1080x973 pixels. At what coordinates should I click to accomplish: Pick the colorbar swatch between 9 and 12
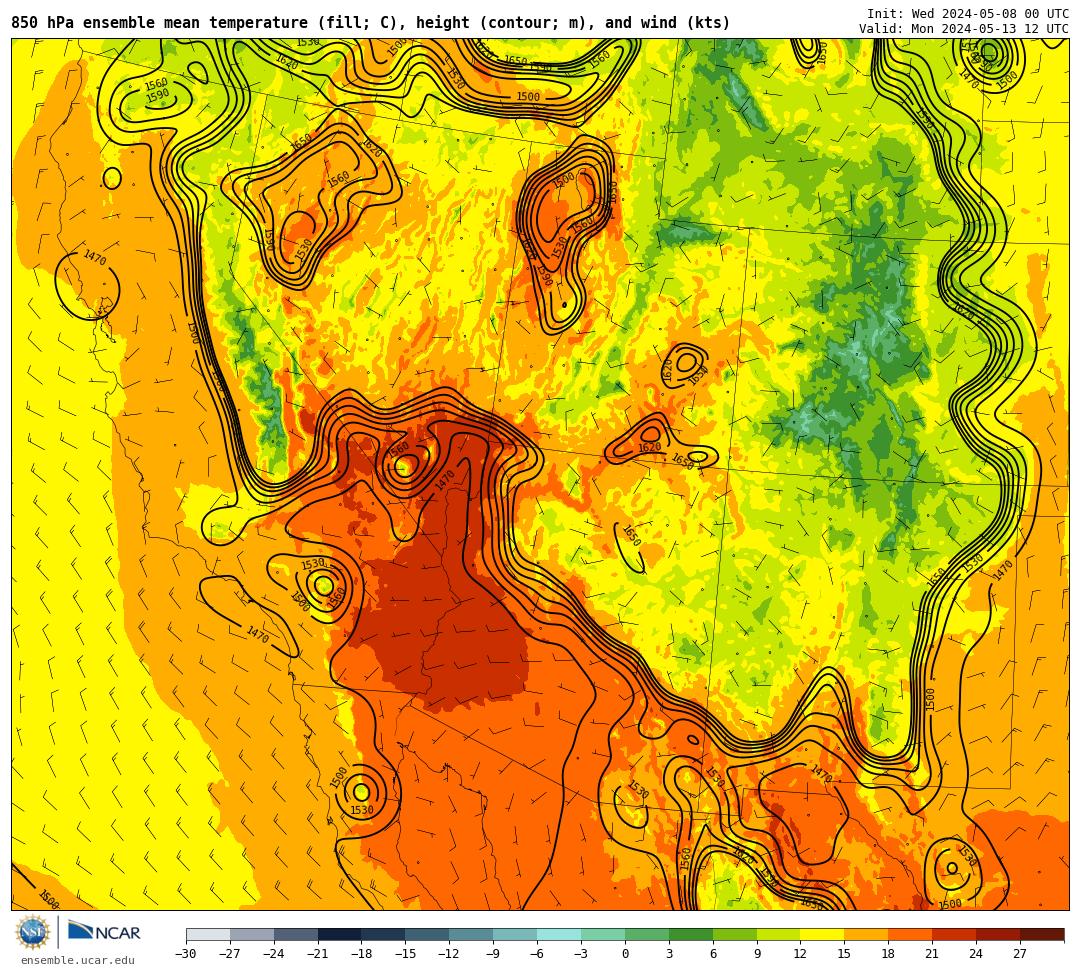[x=779, y=934]
